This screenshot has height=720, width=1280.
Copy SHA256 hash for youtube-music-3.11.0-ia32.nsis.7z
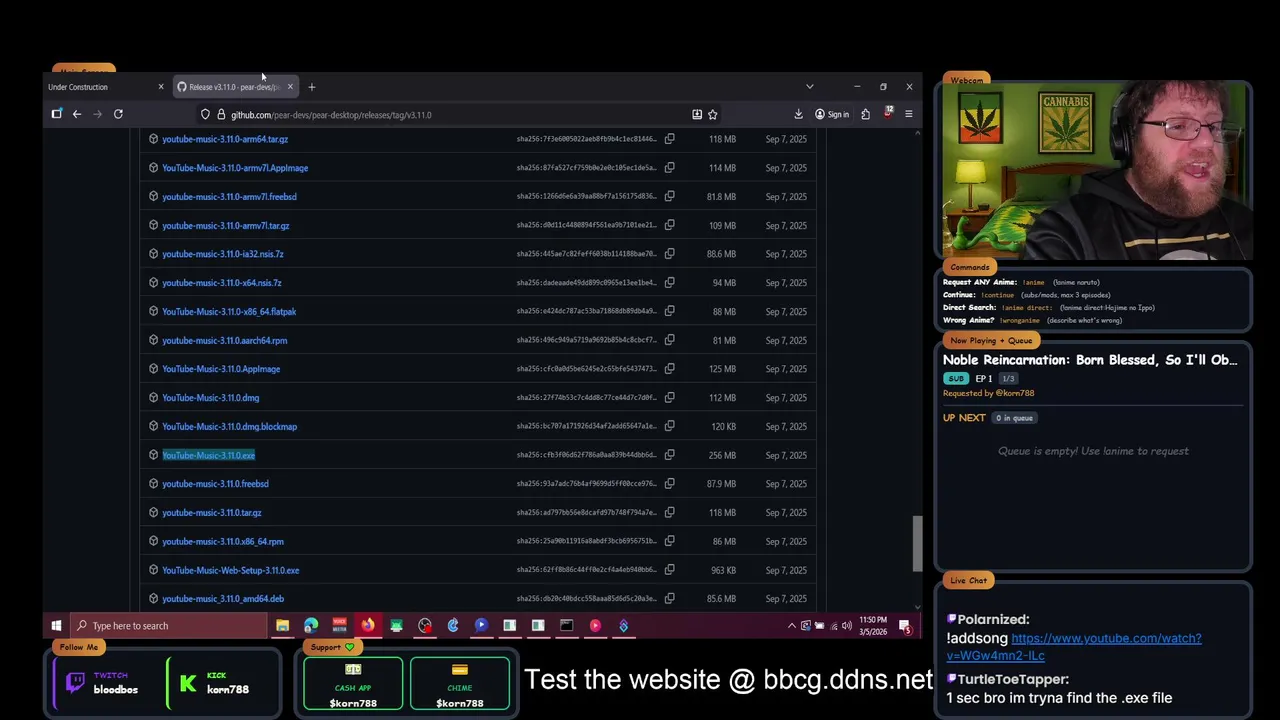coord(669,254)
